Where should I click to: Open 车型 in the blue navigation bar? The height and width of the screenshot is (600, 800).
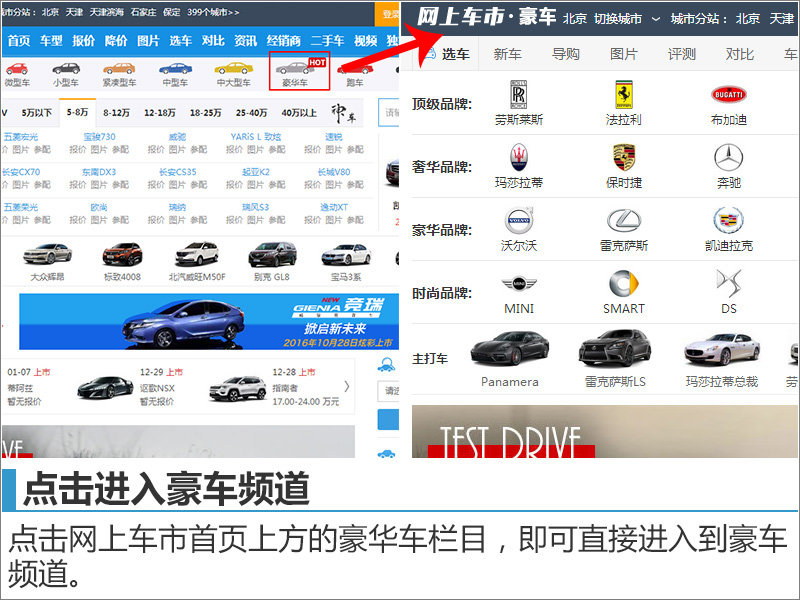[x=51, y=40]
